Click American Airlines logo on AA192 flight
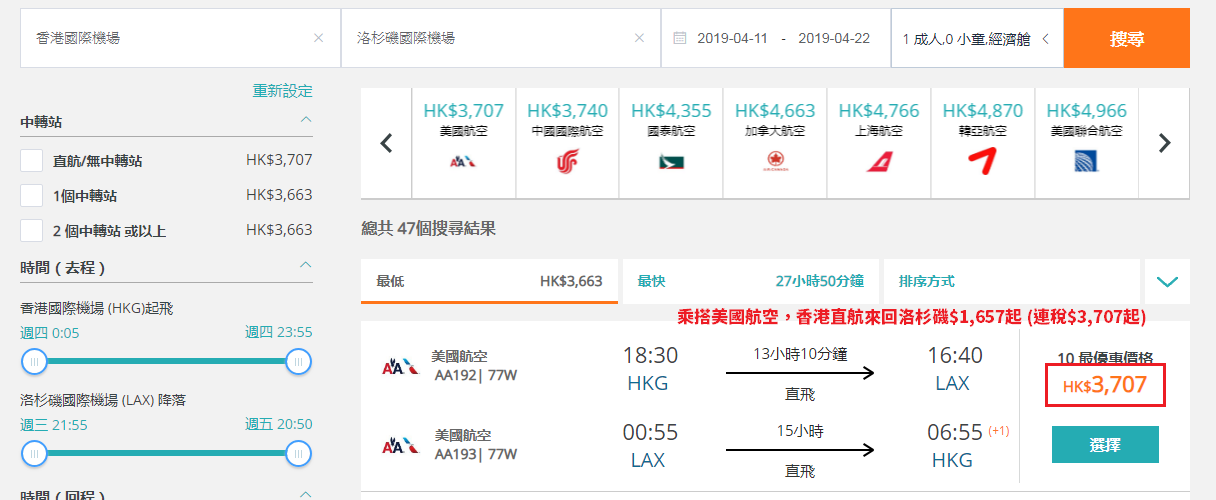1216x500 pixels. pyautogui.click(x=400, y=367)
